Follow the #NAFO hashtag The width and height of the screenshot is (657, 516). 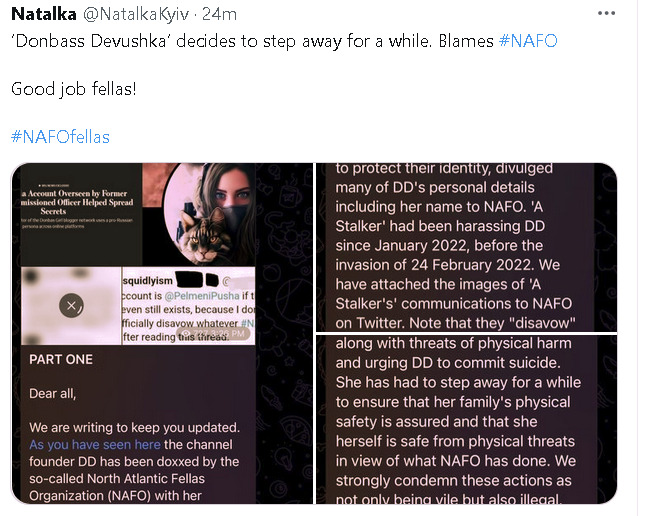[528, 41]
